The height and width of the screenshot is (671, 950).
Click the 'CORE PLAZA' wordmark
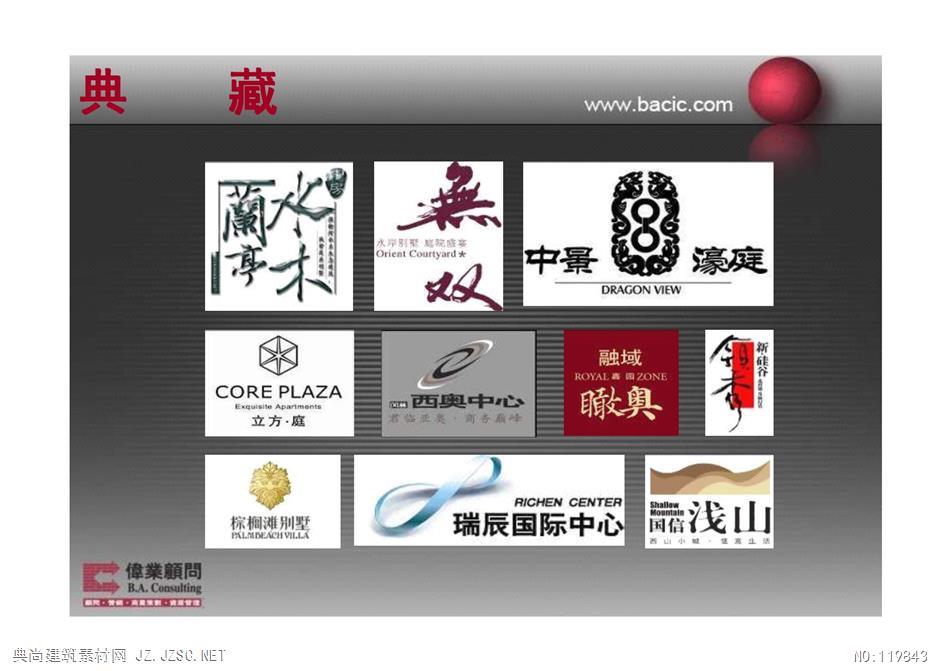click(x=279, y=392)
